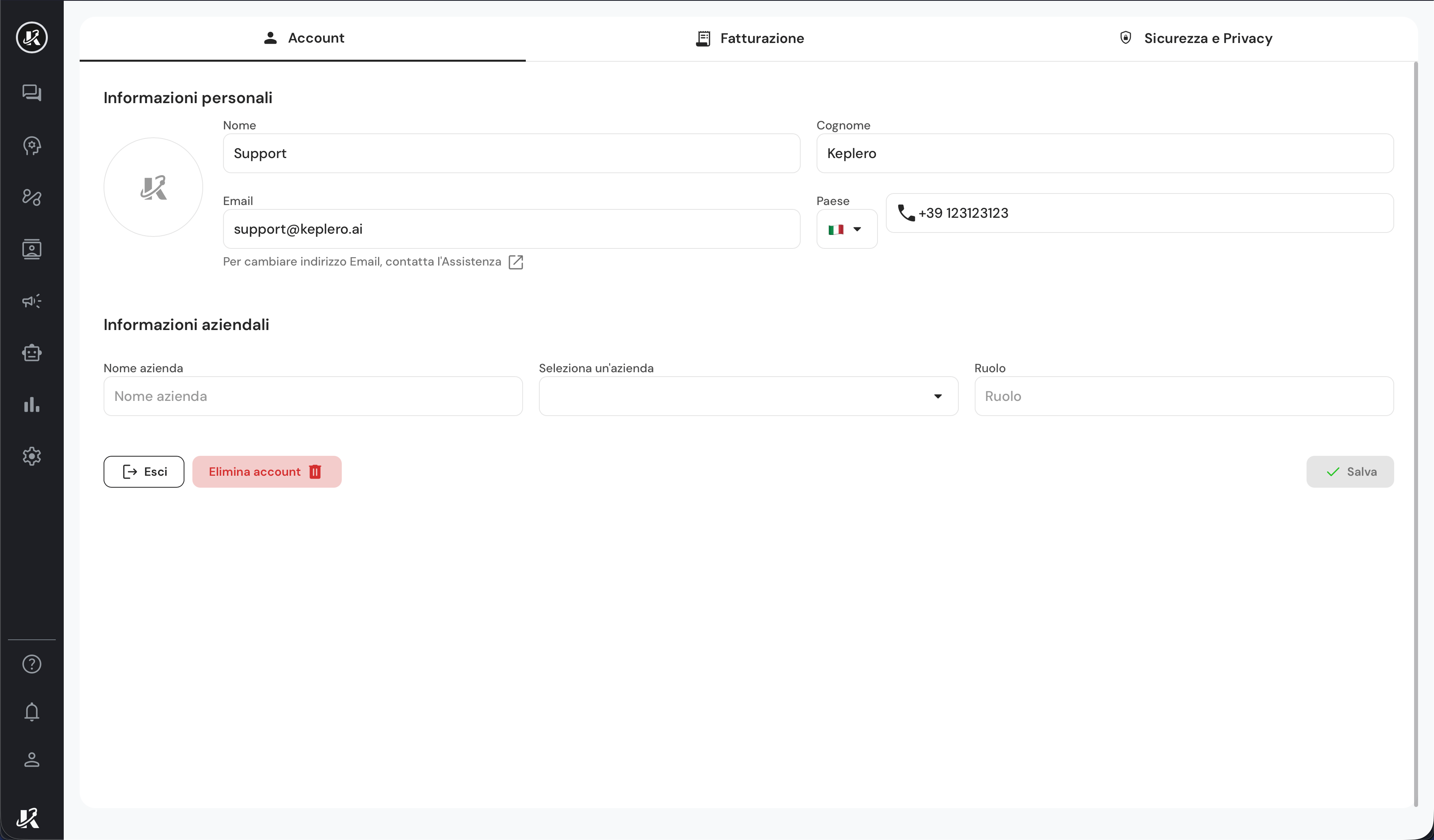Open the contatta l'Assistenza external link
This screenshot has width=1434, height=840.
[x=515, y=262]
